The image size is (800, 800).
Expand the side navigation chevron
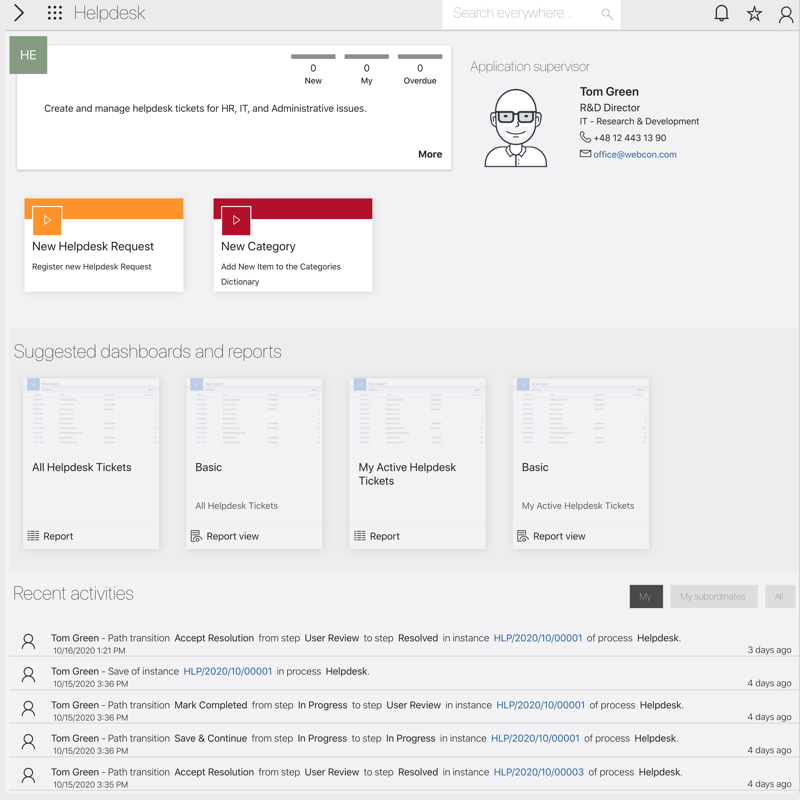click(19, 14)
